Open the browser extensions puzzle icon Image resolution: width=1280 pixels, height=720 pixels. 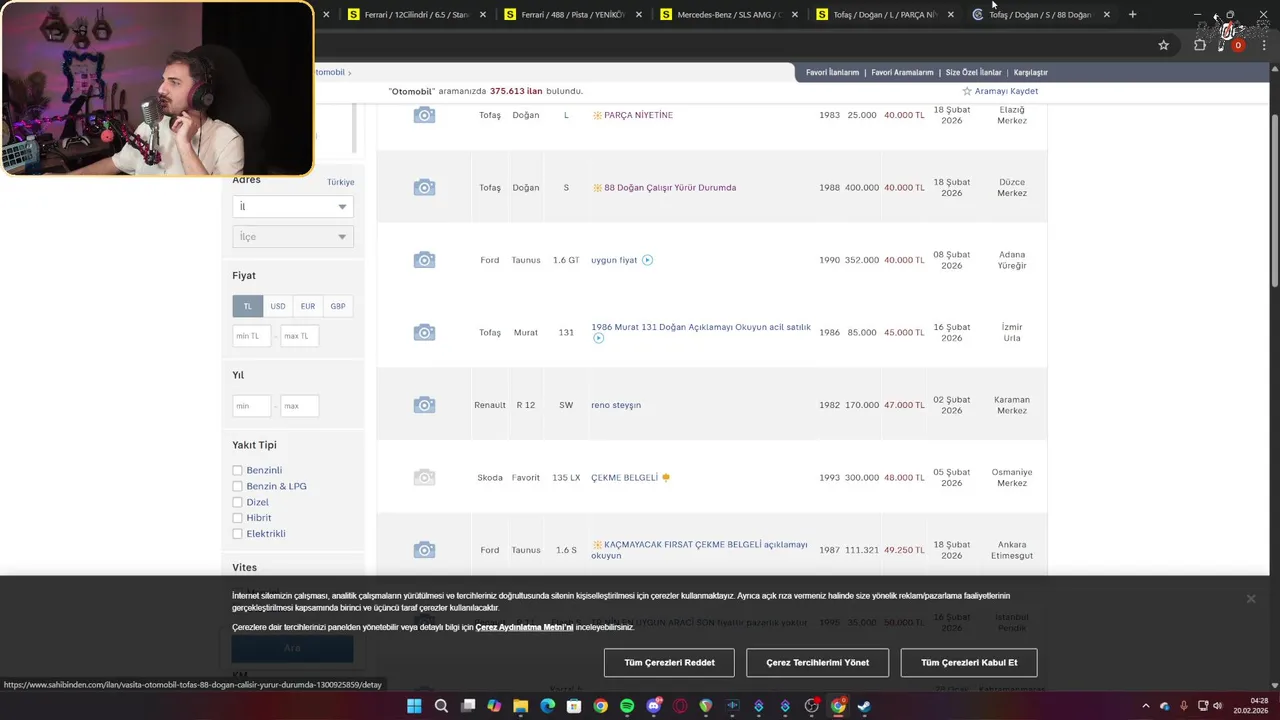click(1200, 45)
